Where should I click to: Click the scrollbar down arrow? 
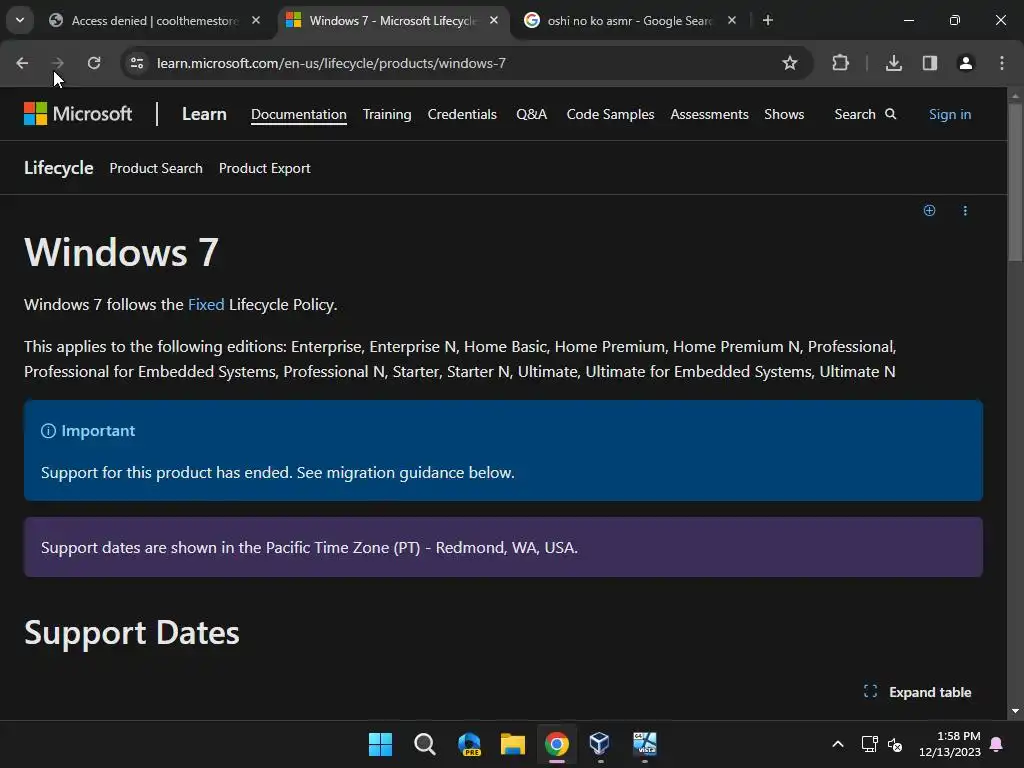[x=1015, y=711]
